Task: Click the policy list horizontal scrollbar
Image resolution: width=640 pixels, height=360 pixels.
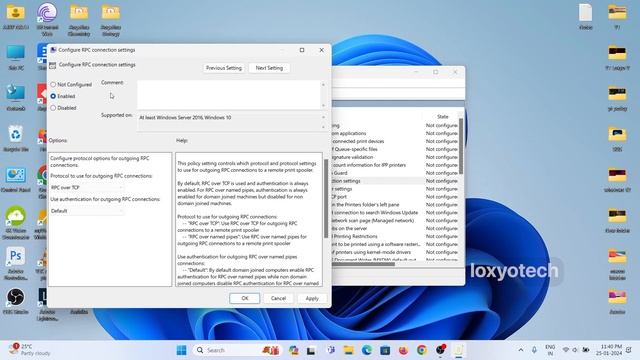Action: 363,264
